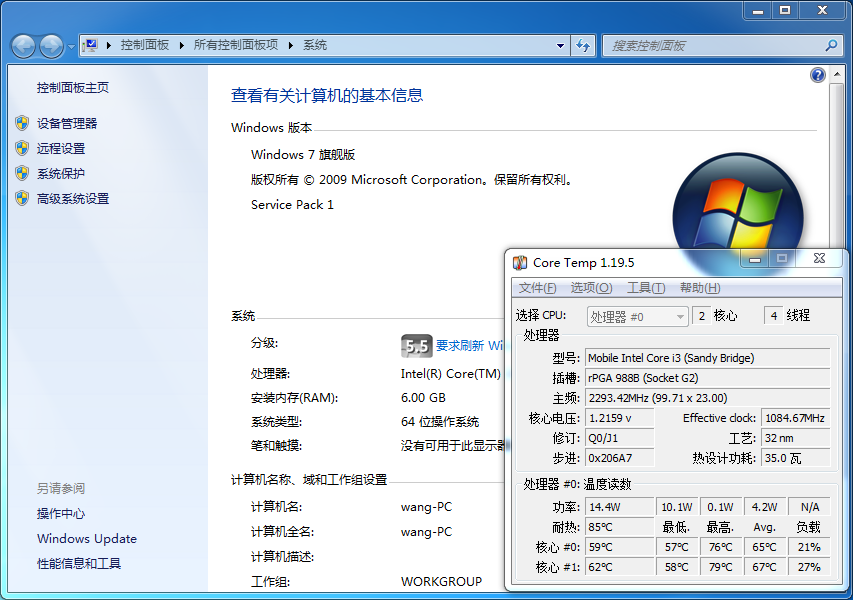Screen dimensions: 853x600
Task: Click the Back navigation arrow button
Action: pyautogui.click(x=23, y=46)
